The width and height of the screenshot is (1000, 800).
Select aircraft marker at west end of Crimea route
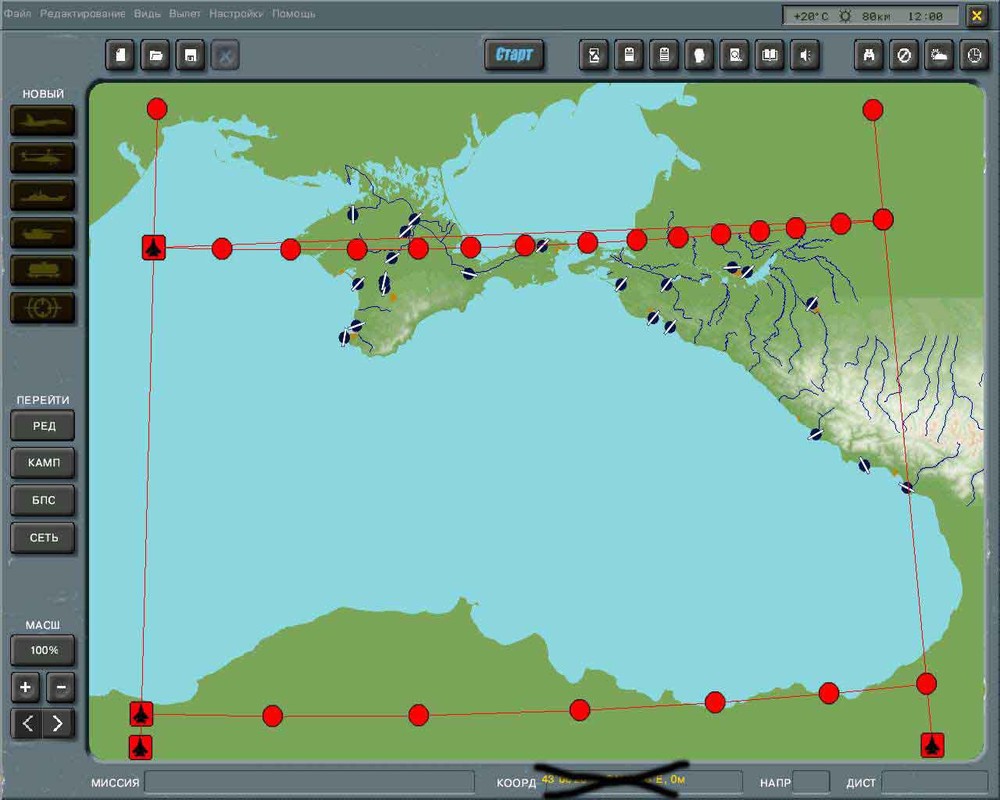(154, 248)
